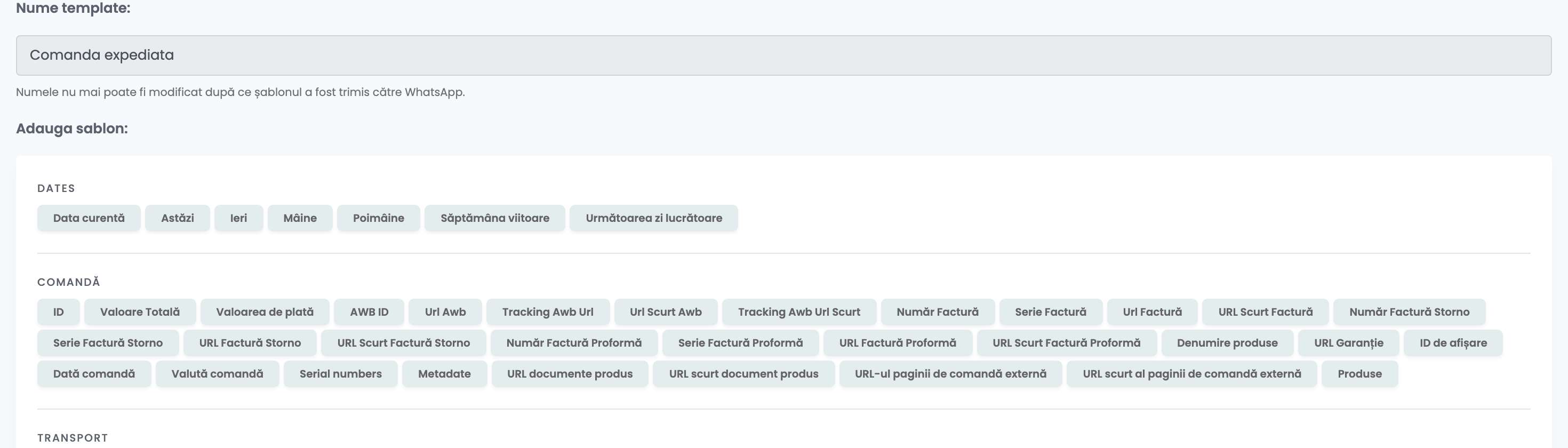Click the Nume template input field
This screenshot has height=448, width=1568.
pos(783,55)
